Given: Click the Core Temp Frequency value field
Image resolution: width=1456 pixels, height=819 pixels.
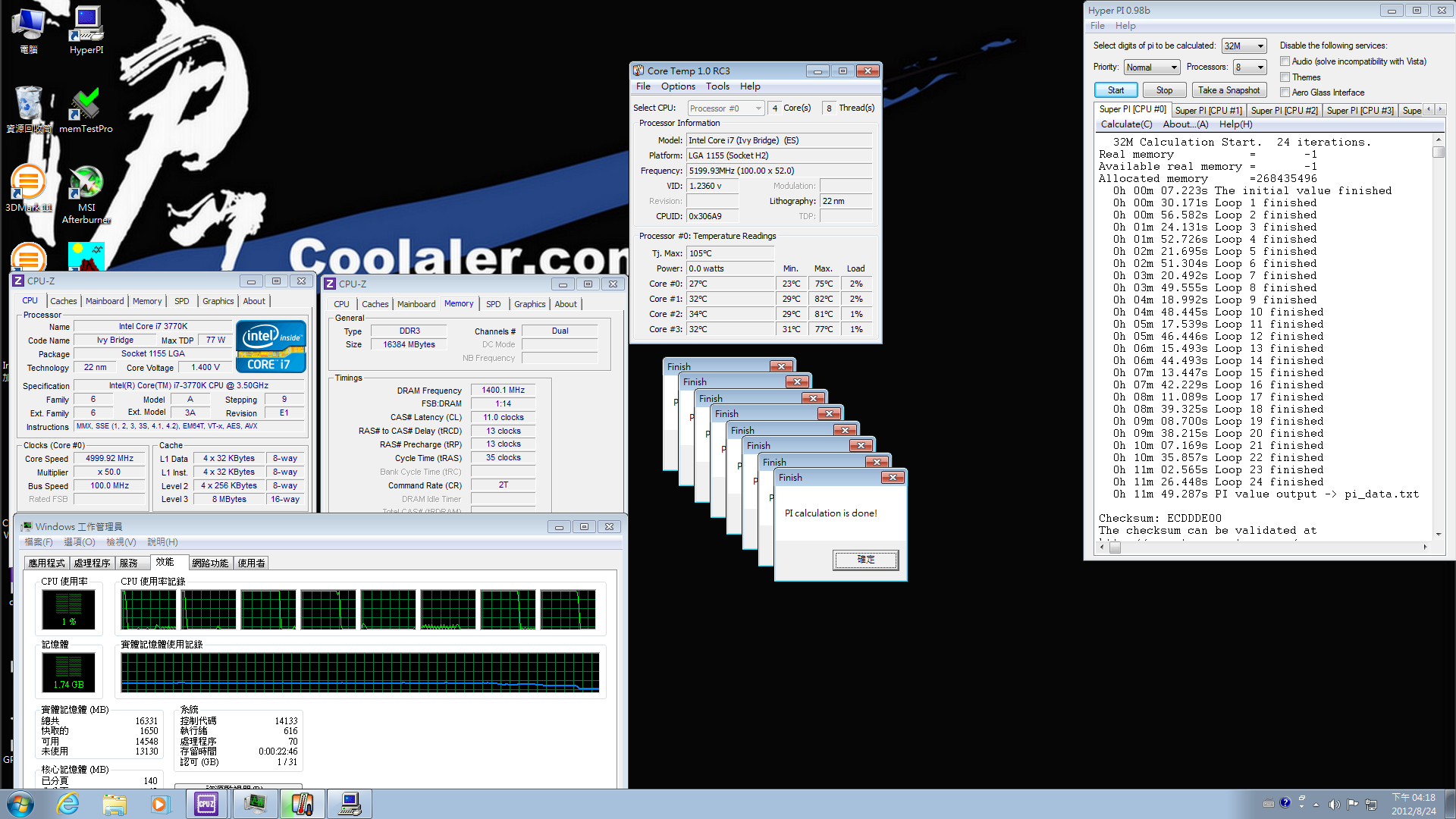Looking at the screenshot, I should coord(779,171).
